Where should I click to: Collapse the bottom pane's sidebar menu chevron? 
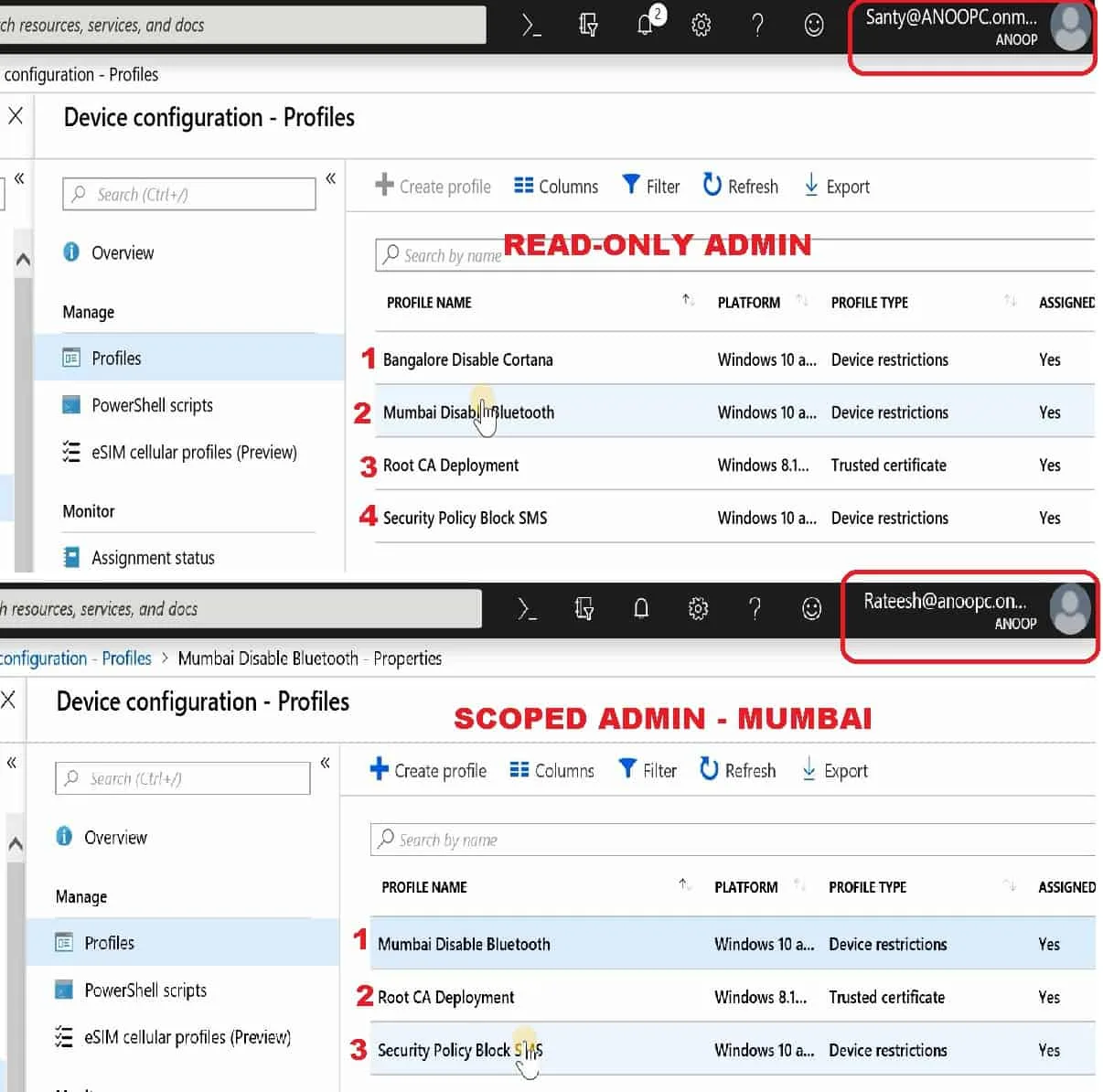325,763
